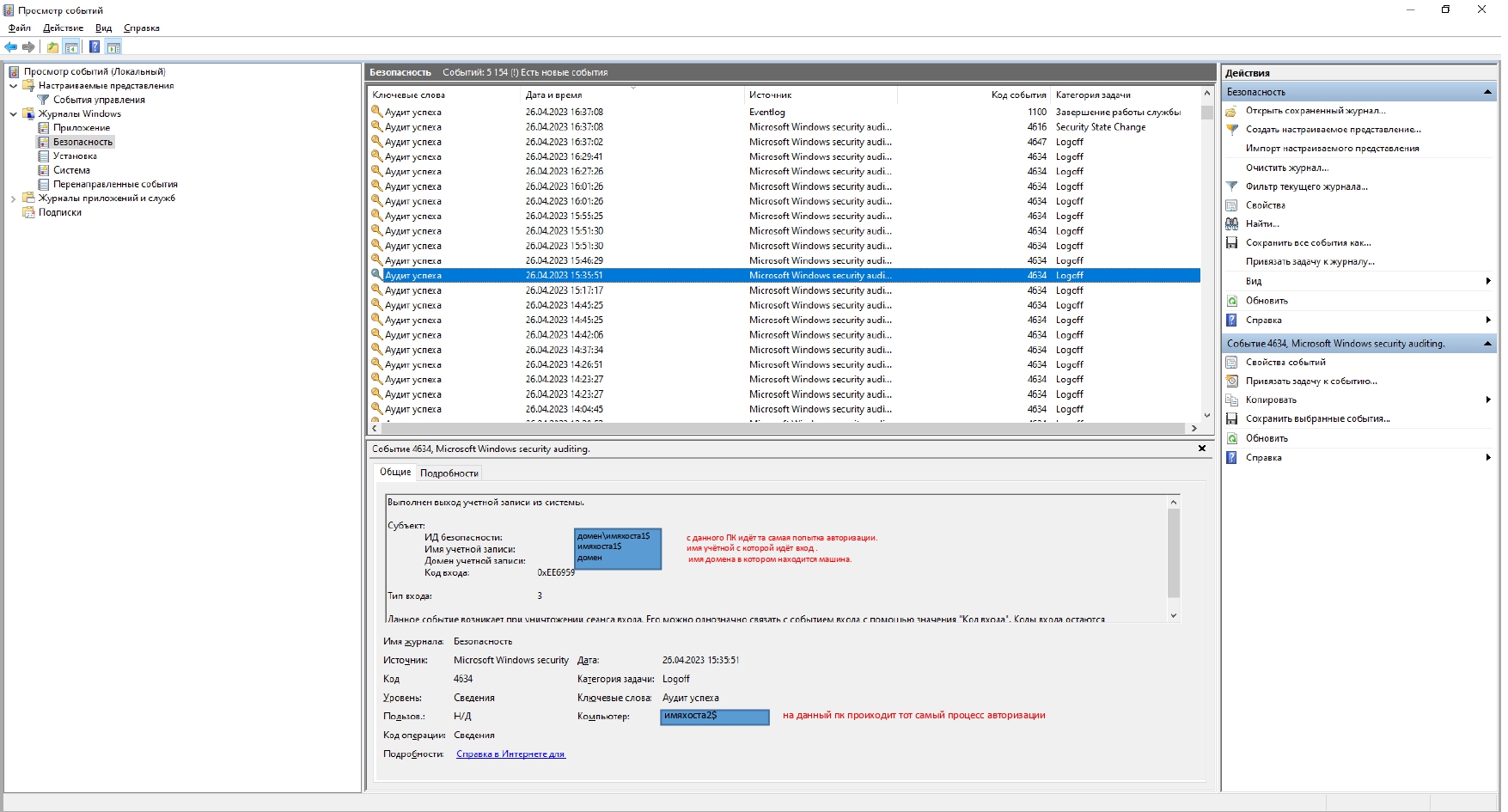Close the event 4634 preview pane
The image size is (1508, 812).
click(1202, 449)
